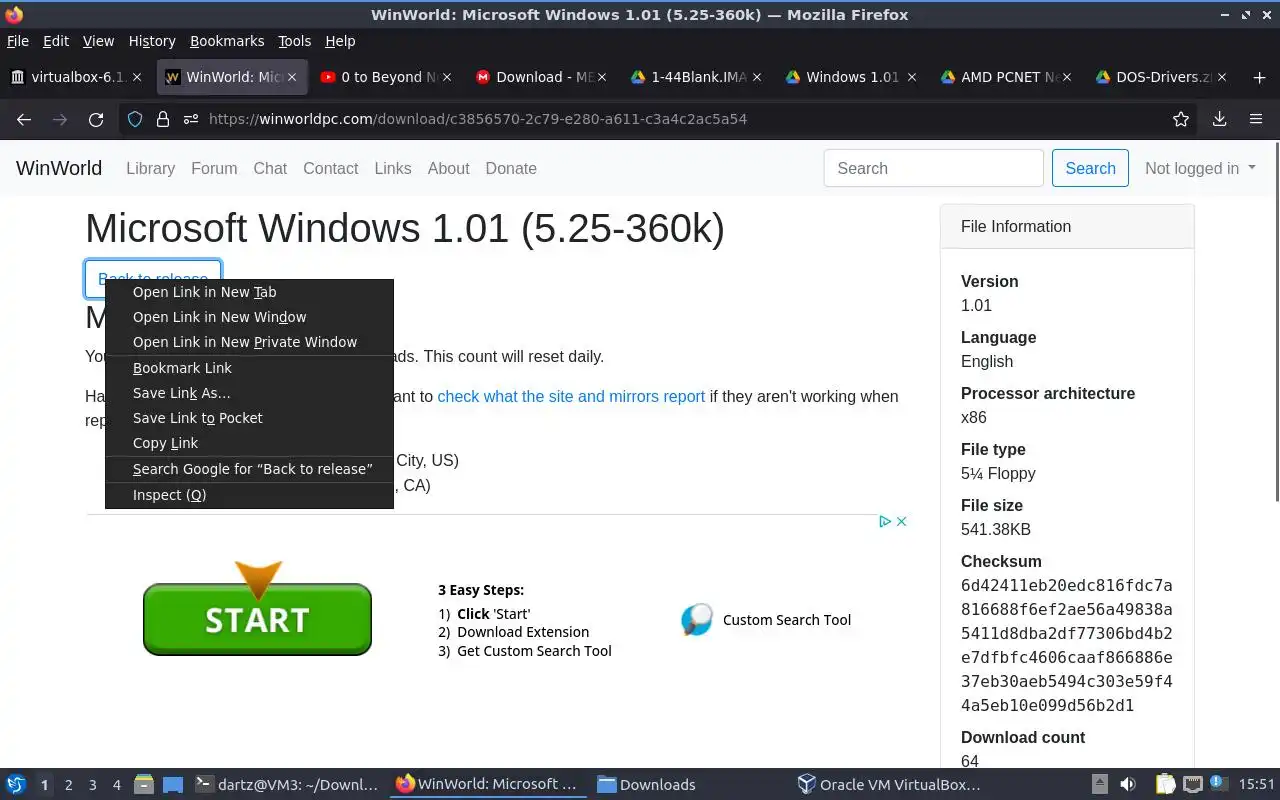
Task: Select 'Bookmark Link' from the context menu
Action: 249,368
